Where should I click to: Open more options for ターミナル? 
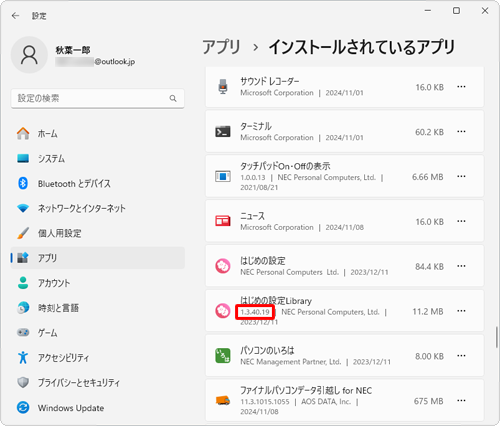tap(461, 132)
